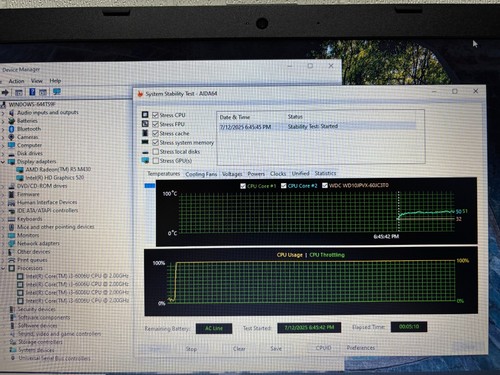This screenshot has width=500, height=375.
Task: Collapse the Display adapters node
Action: pos(3,162)
